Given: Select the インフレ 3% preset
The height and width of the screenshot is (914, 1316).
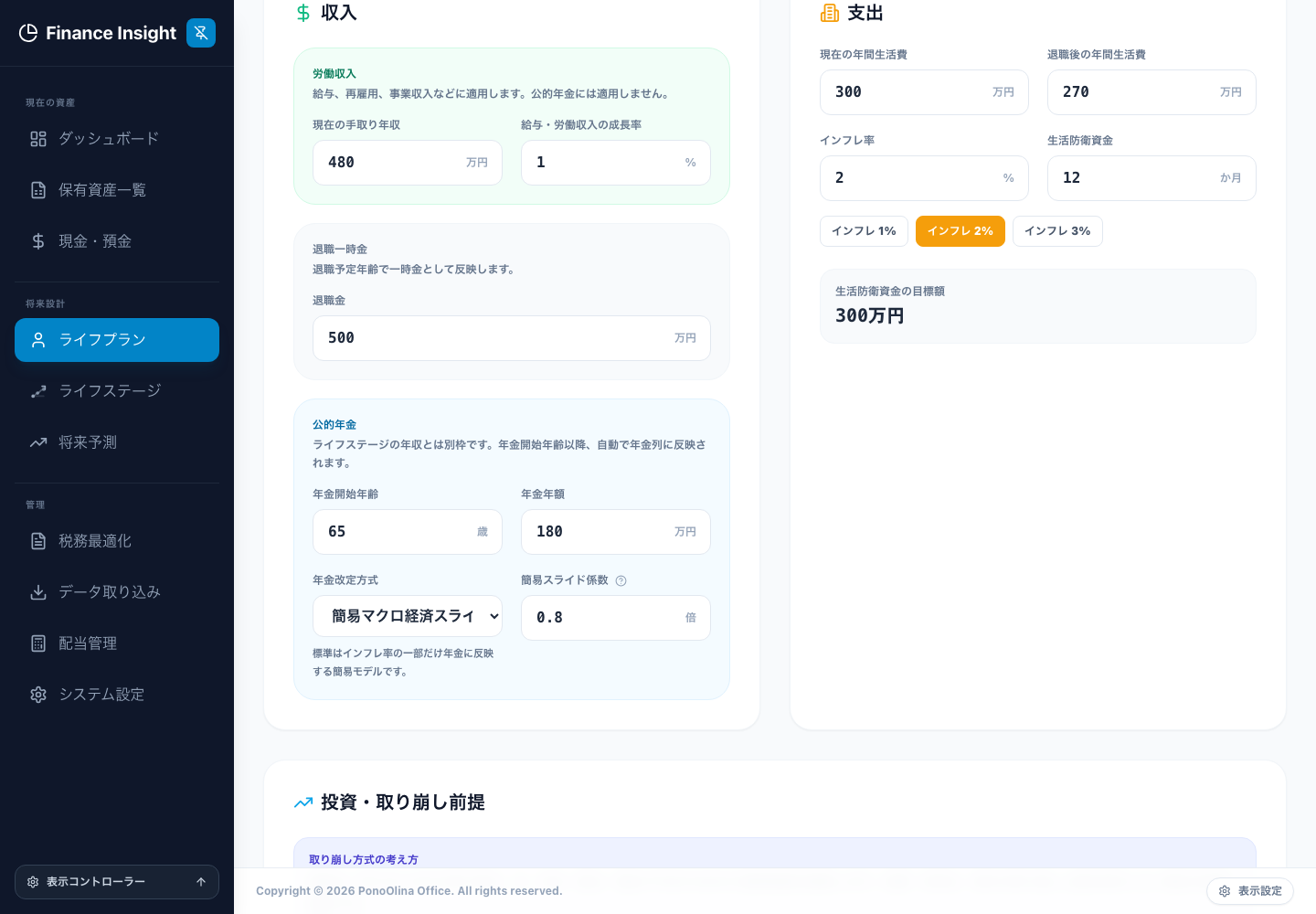Looking at the screenshot, I should 1057,231.
